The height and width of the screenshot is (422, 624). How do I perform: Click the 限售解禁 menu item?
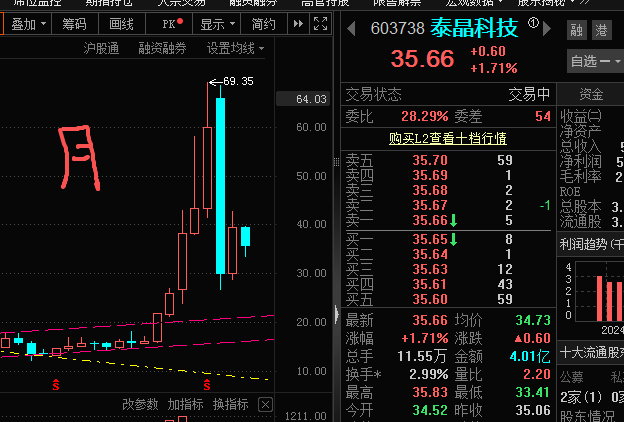click(397, 2)
